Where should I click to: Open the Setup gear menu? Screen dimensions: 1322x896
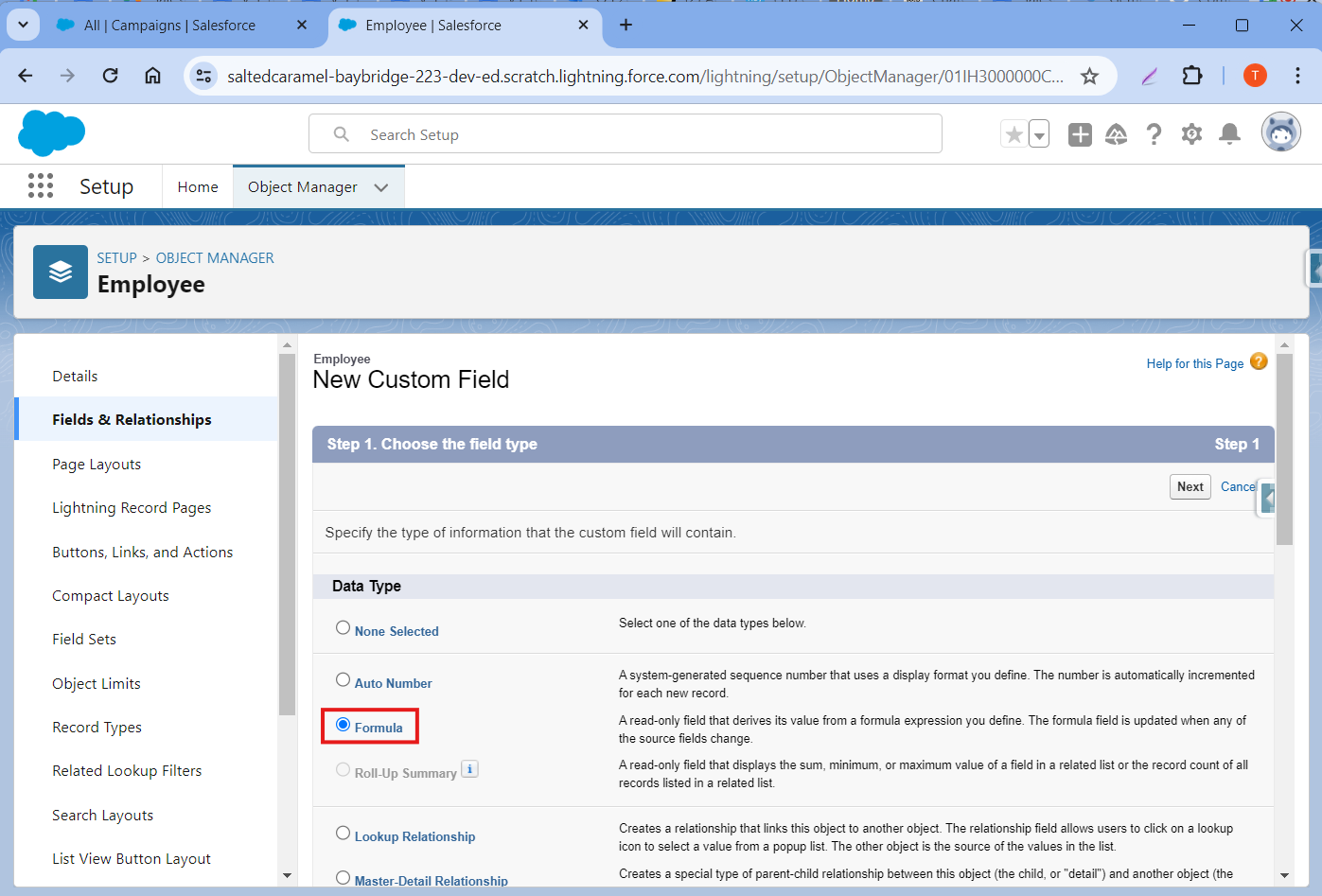1191,134
